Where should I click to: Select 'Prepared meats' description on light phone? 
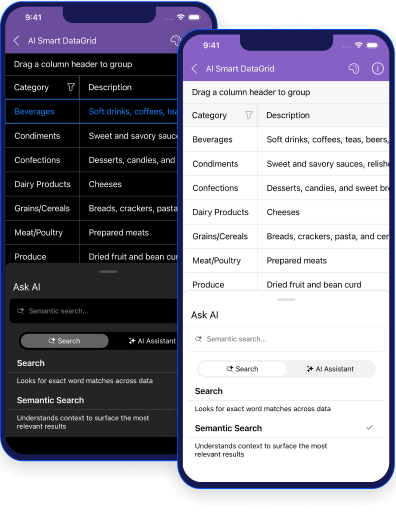(323, 260)
